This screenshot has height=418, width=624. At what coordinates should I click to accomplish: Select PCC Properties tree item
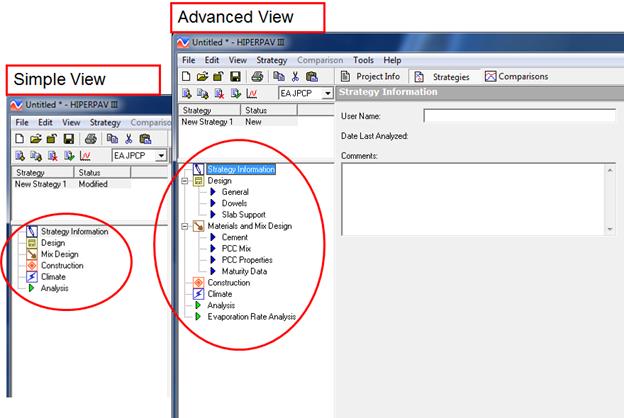click(247, 260)
